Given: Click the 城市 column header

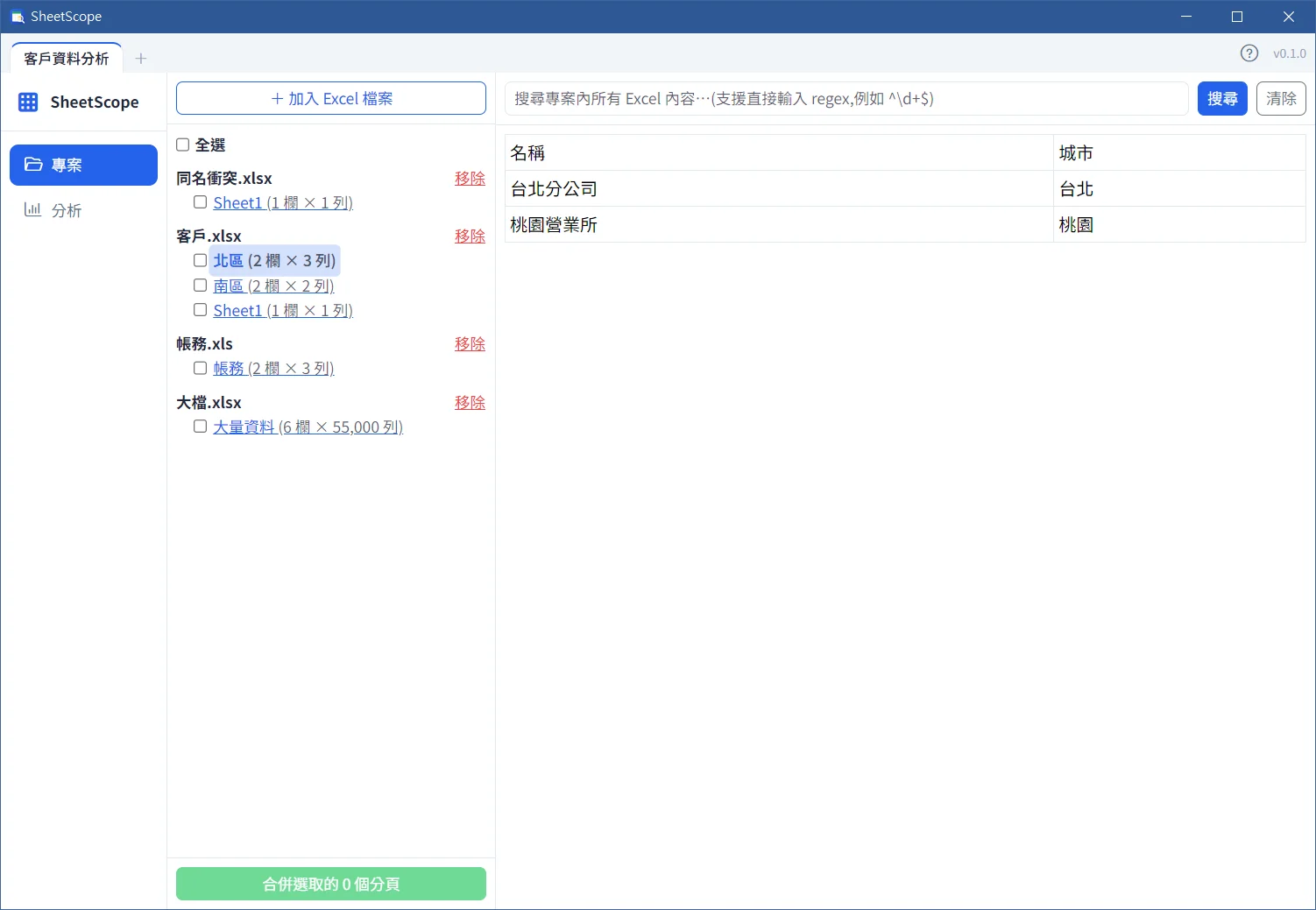Looking at the screenshot, I should 1179,152.
